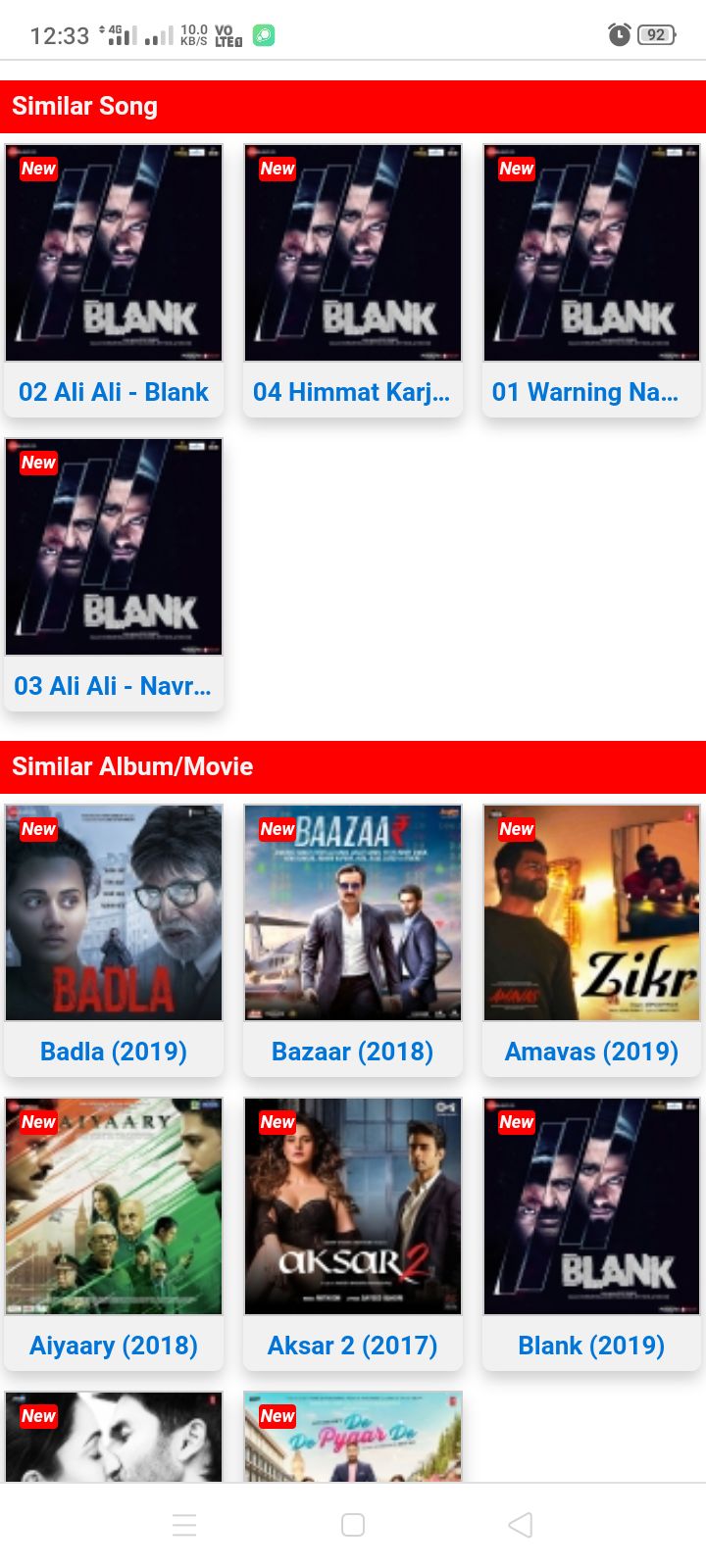Tap the Android back triangle icon

pyautogui.click(x=521, y=1525)
